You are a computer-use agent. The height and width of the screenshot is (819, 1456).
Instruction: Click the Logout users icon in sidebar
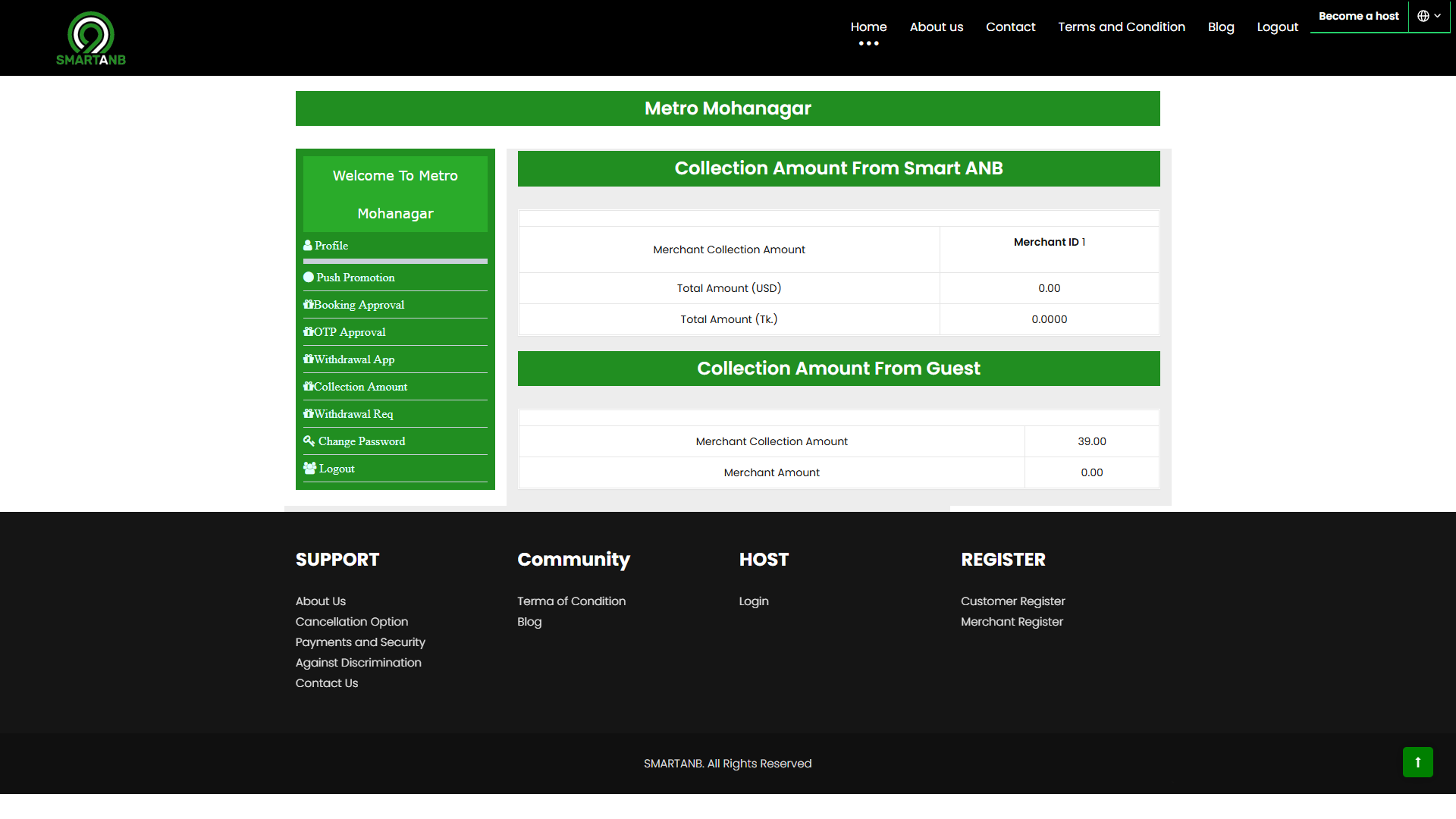tap(309, 469)
